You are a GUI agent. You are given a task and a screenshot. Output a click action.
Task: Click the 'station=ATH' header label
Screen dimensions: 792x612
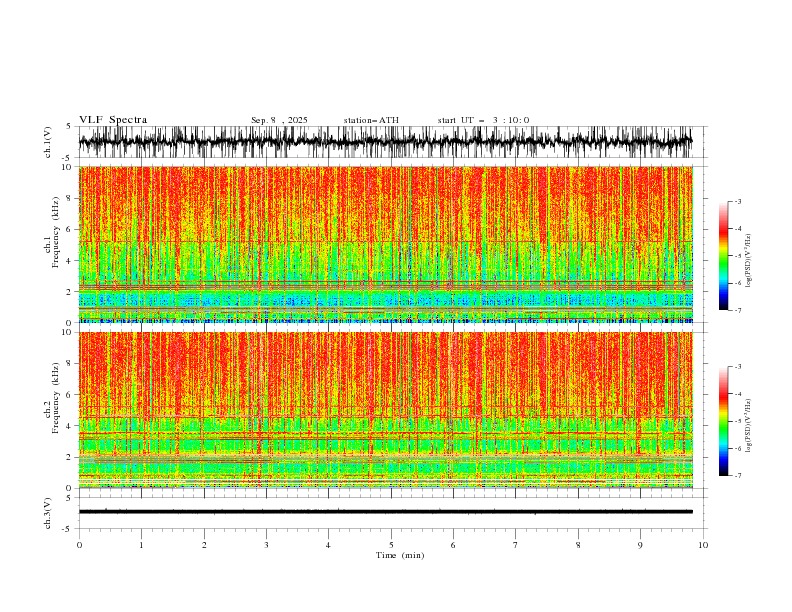tap(371, 120)
